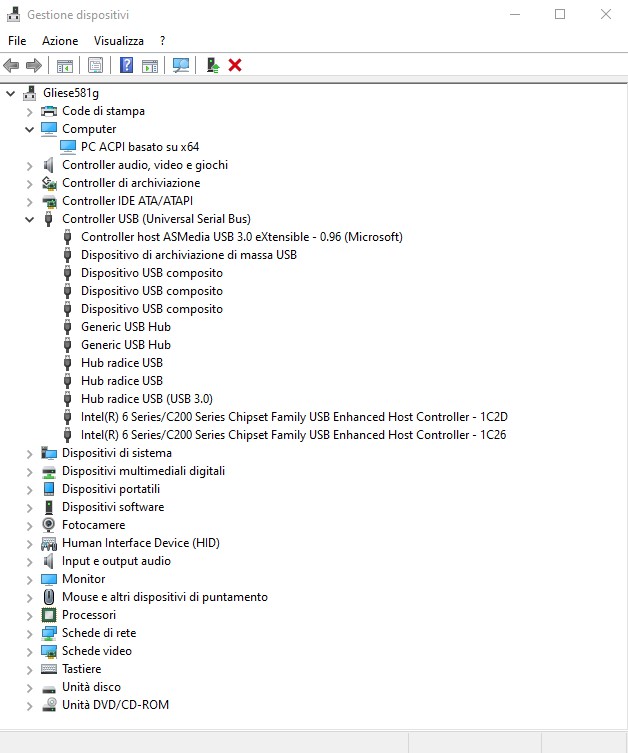Select the Intel USB Enhanced Host Controller 1C26

[x=293, y=435]
